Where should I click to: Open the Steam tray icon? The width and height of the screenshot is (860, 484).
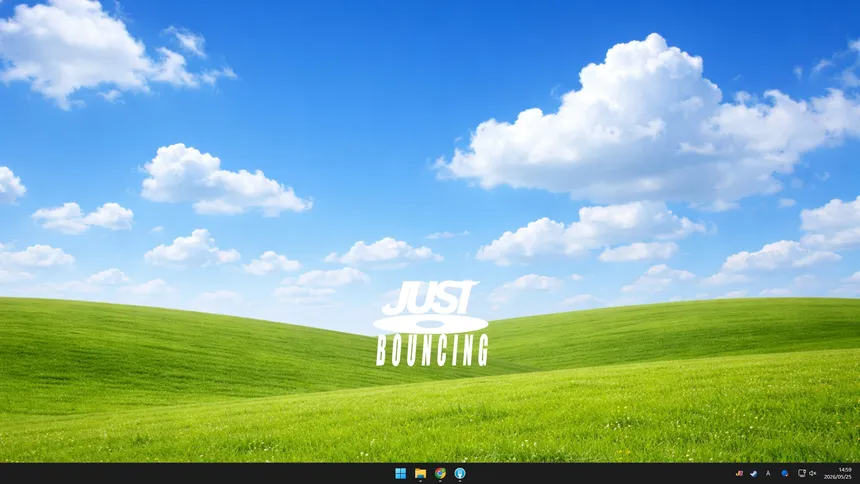tap(754, 474)
